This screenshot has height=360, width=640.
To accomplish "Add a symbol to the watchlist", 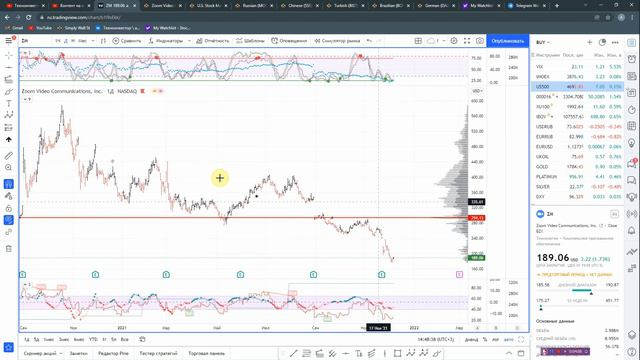I will (589, 42).
